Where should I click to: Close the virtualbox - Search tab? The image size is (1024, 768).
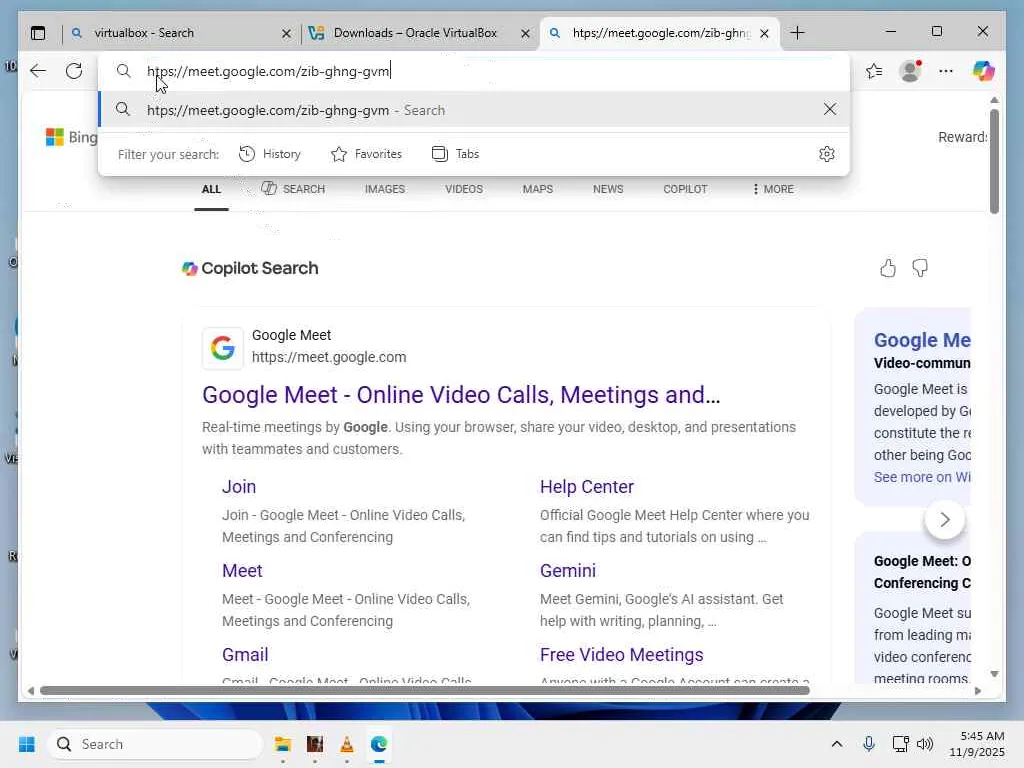coord(286,33)
